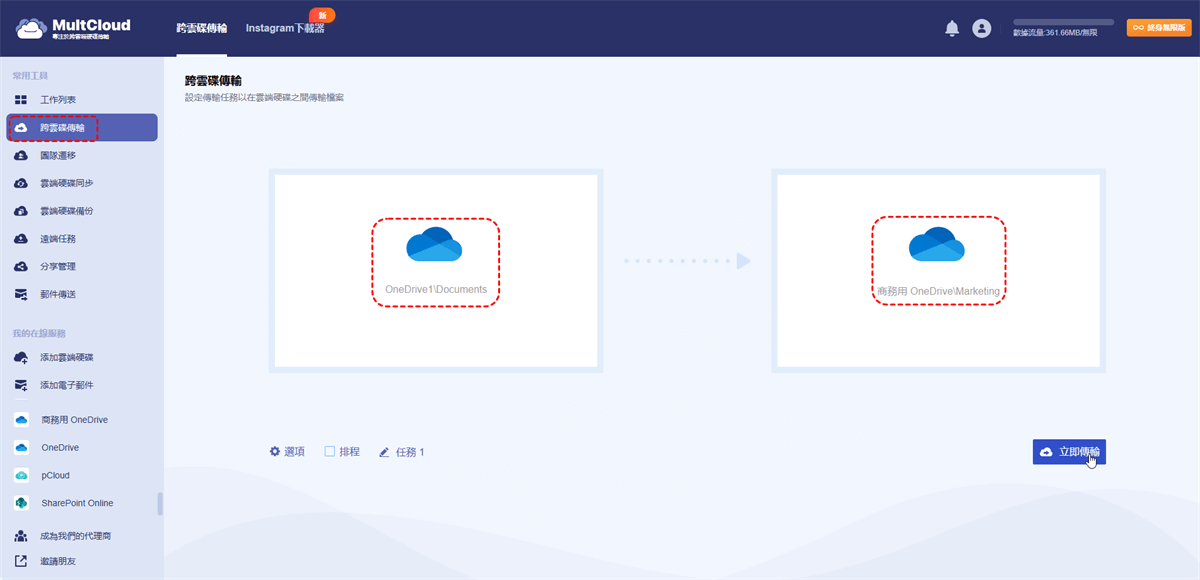Click the 任務 1 pencil icon

point(384,453)
